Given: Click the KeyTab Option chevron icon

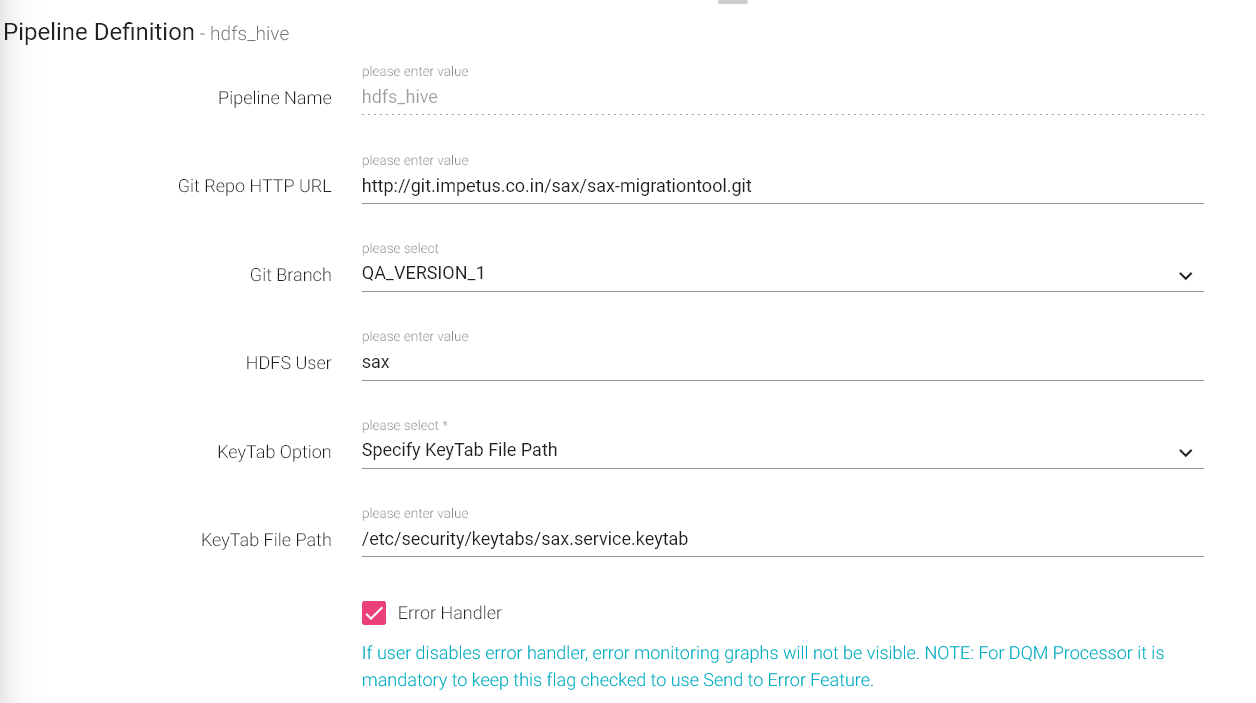Looking at the screenshot, I should [1185, 453].
